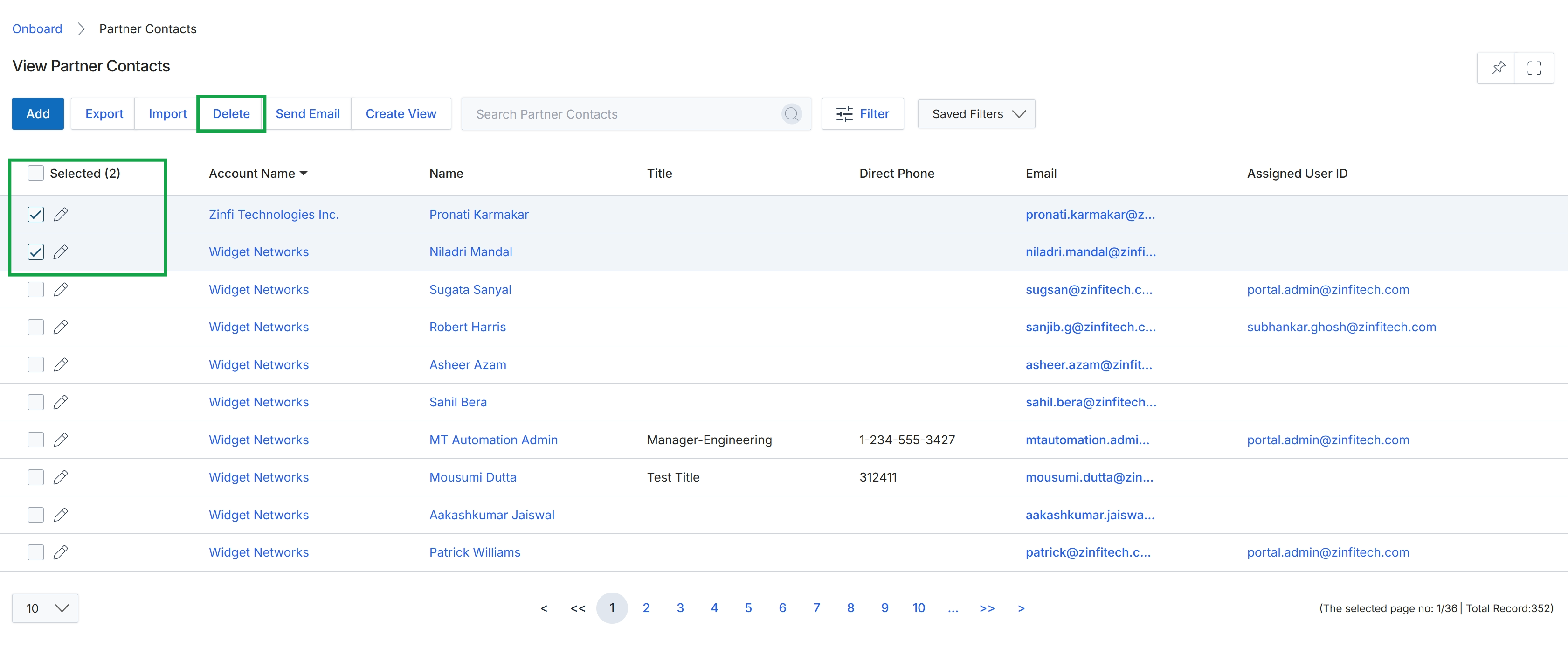The height and width of the screenshot is (649, 1568).
Task: Toggle the select-all header checkbox
Action: [x=36, y=173]
